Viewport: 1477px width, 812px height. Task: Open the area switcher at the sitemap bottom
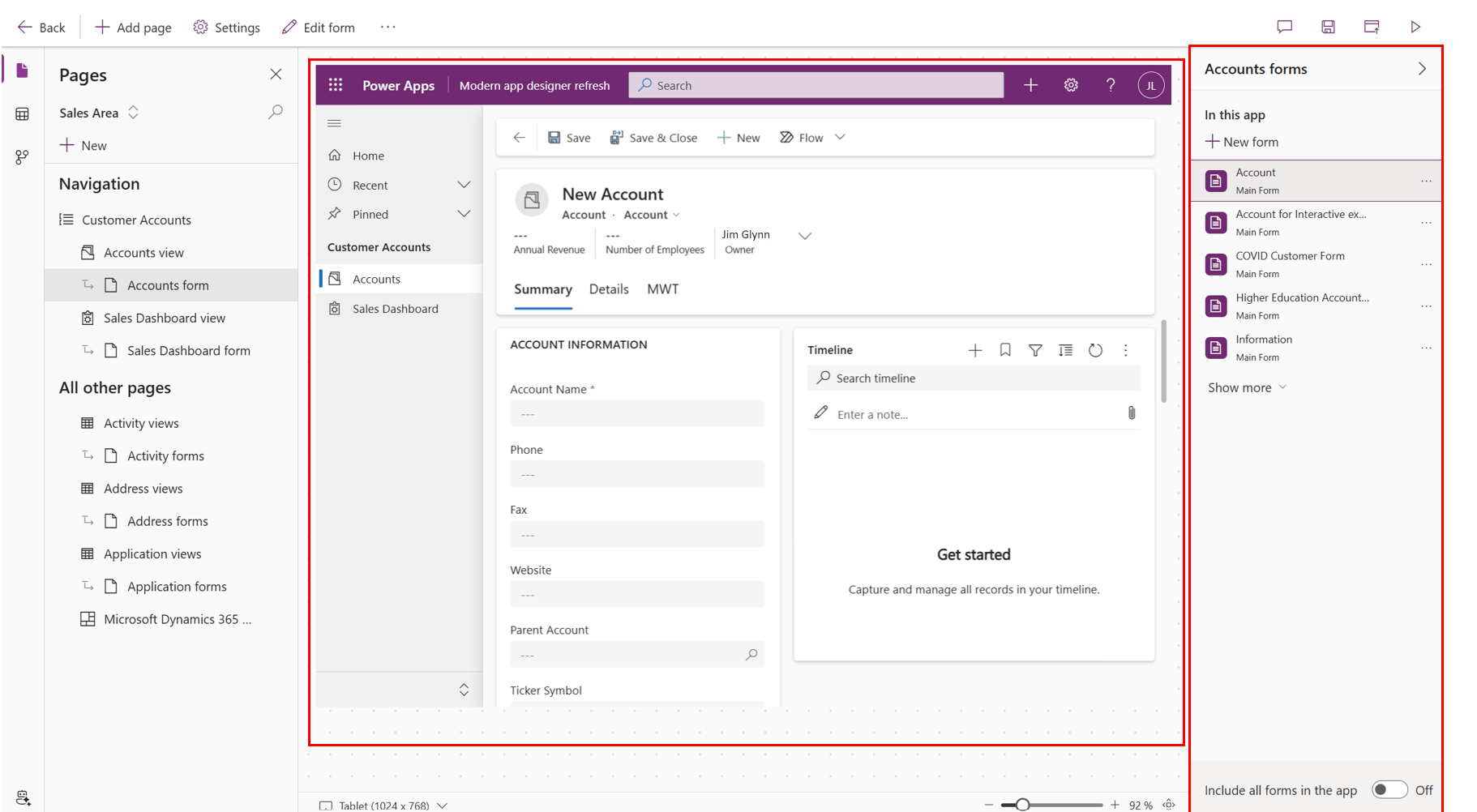464,690
